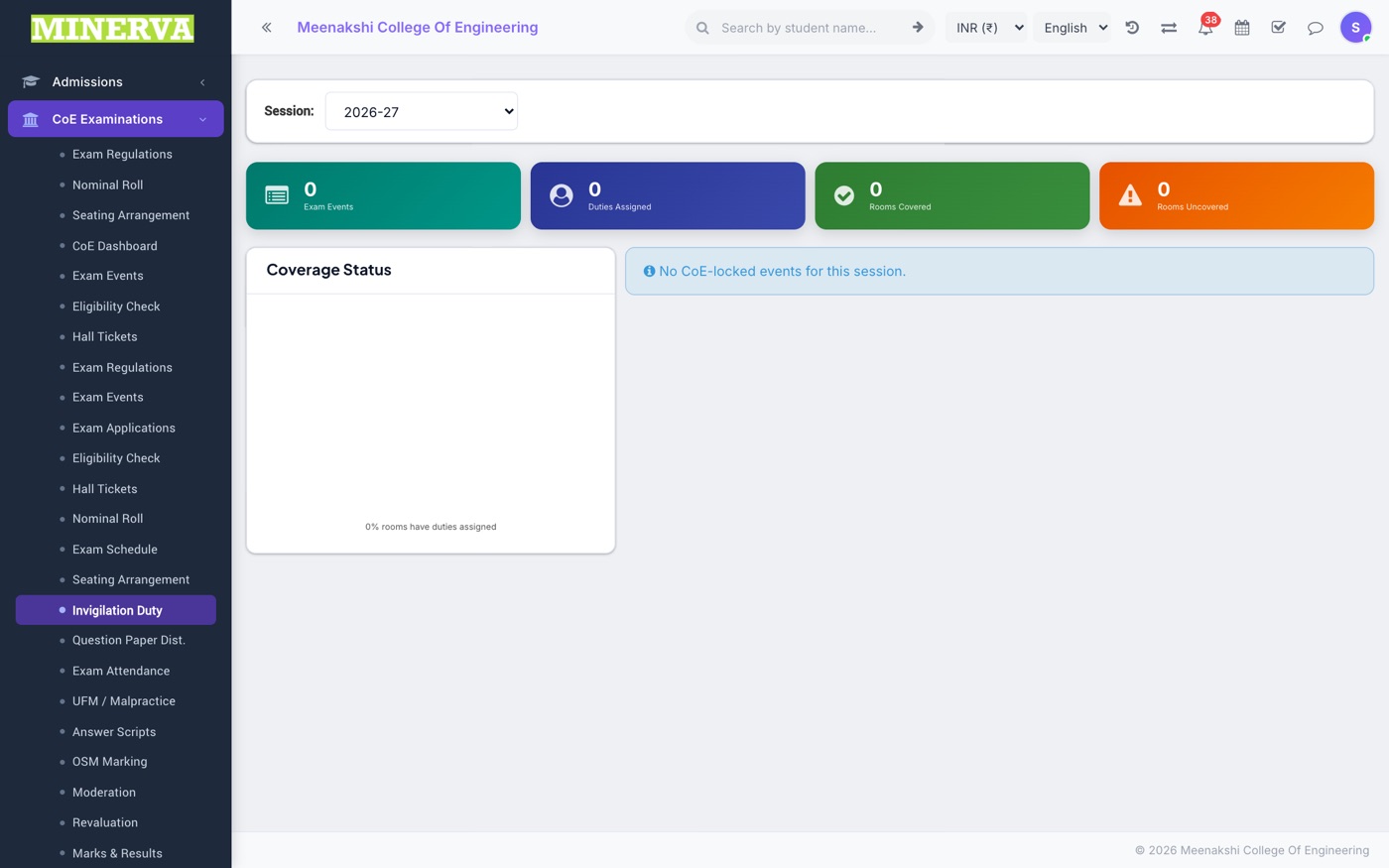Image resolution: width=1389 pixels, height=868 pixels.
Task: Open Answer Scripts page
Action: tap(114, 732)
